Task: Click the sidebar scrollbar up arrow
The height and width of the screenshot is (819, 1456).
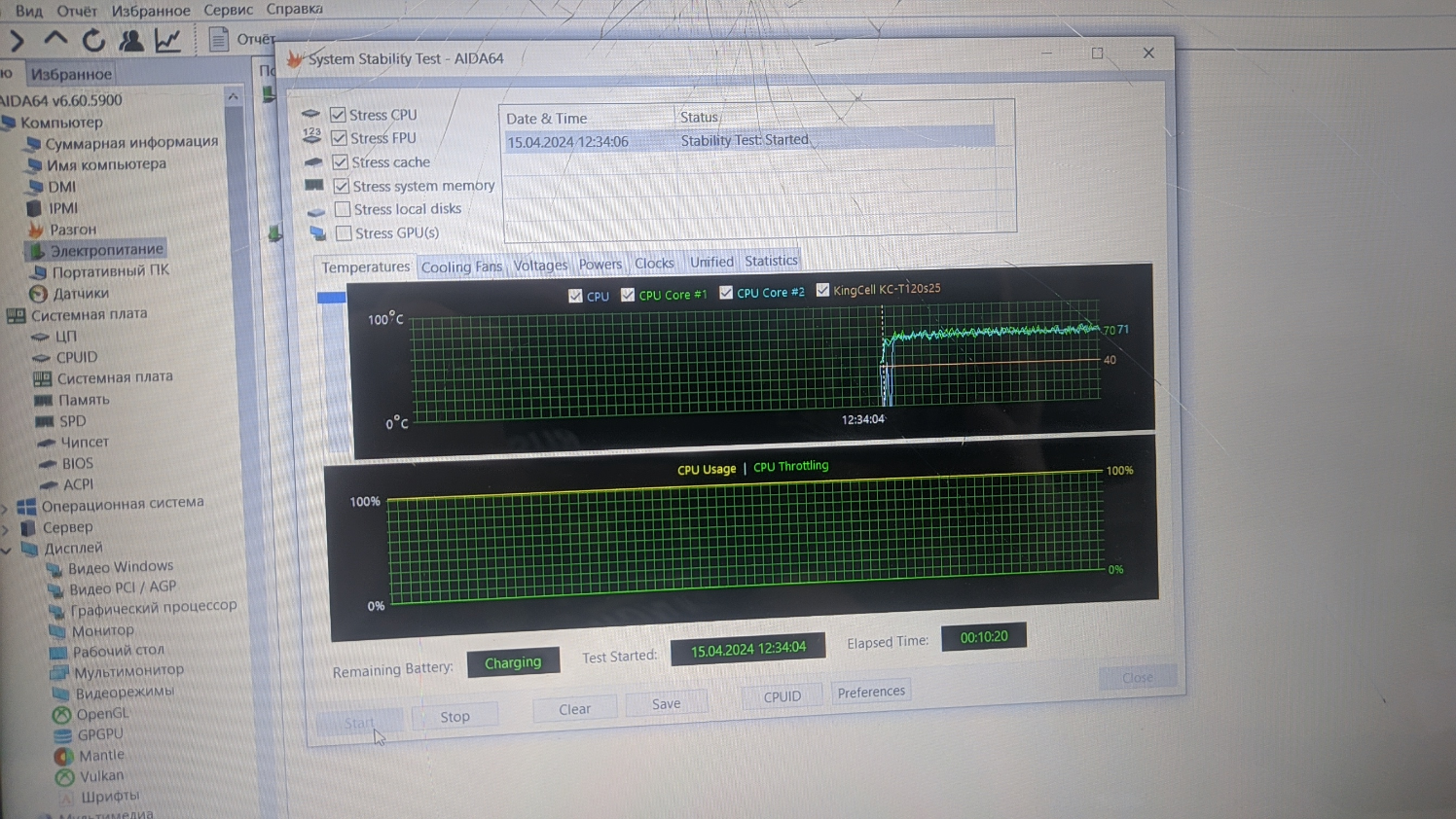Action: pyautogui.click(x=234, y=96)
